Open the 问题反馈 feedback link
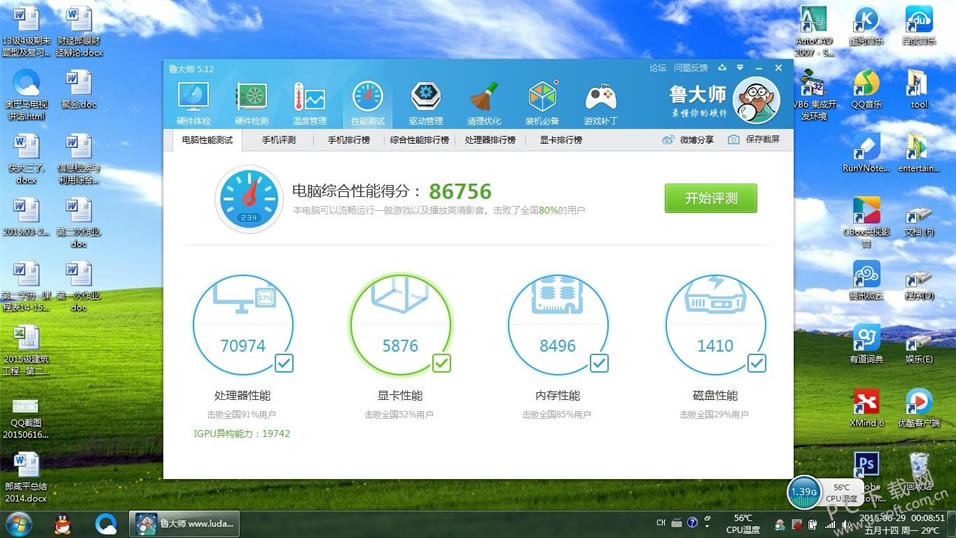 tap(691, 68)
